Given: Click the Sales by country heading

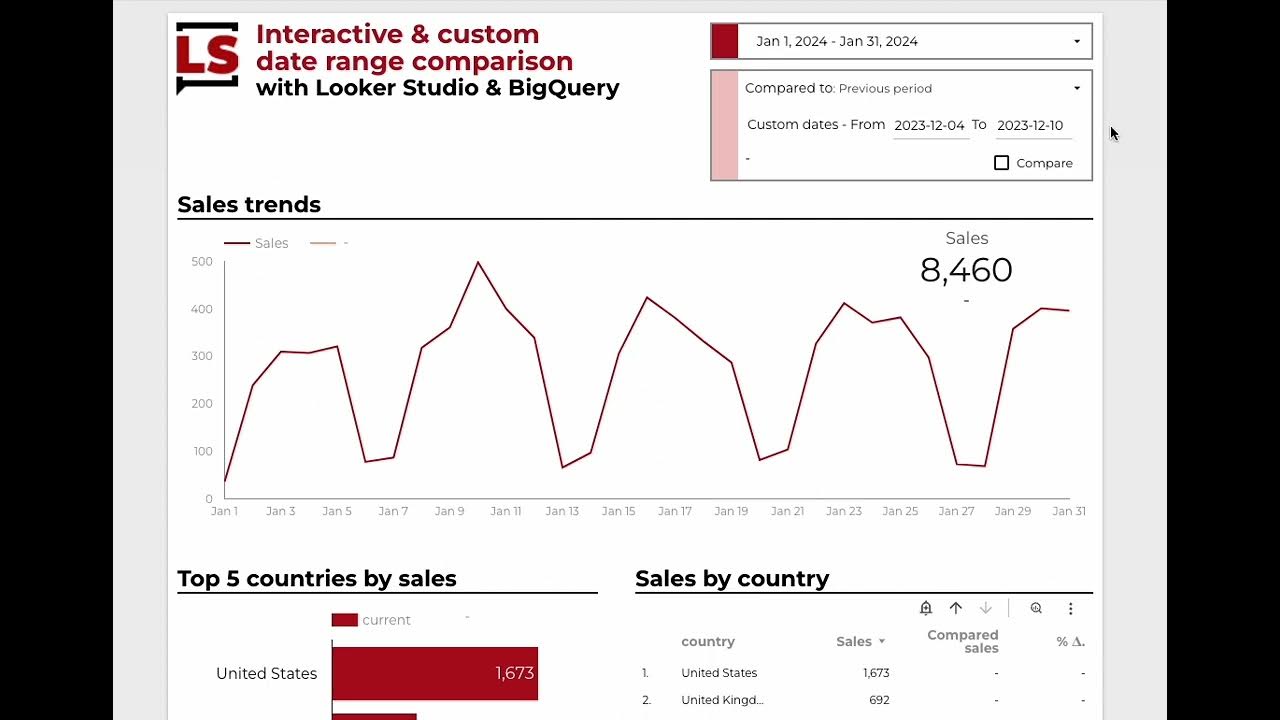Looking at the screenshot, I should point(732,579).
